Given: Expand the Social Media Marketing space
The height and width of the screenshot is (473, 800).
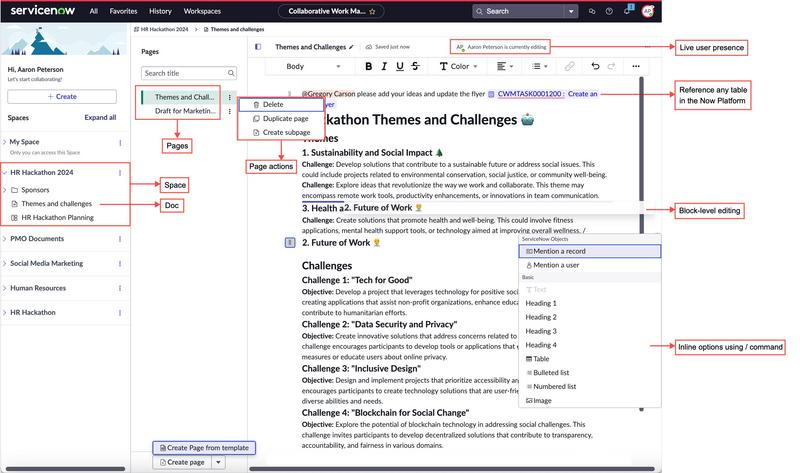Looking at the screenshot, I should (5, 263).
